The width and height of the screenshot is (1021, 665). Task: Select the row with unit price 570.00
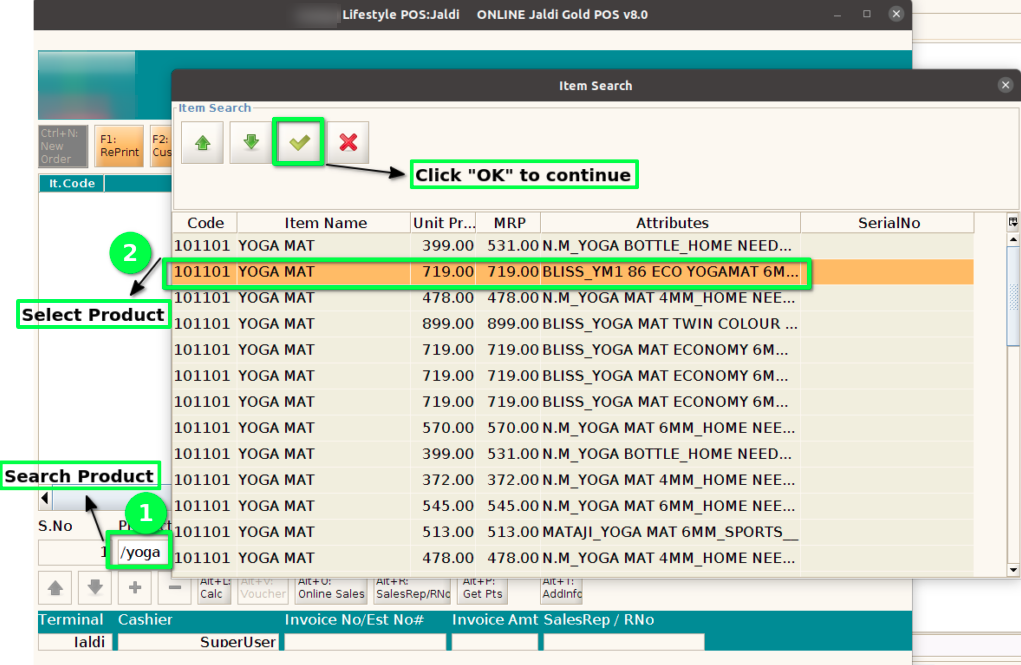tap(573, 428)
